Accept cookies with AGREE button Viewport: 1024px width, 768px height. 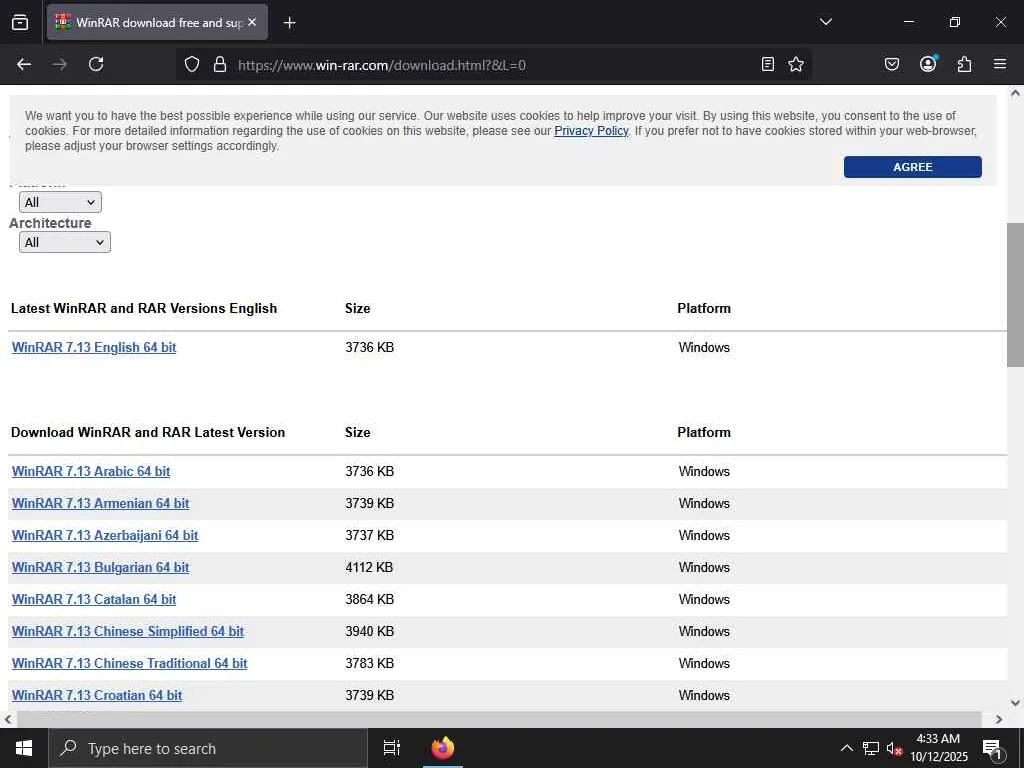tap(912, 167)
